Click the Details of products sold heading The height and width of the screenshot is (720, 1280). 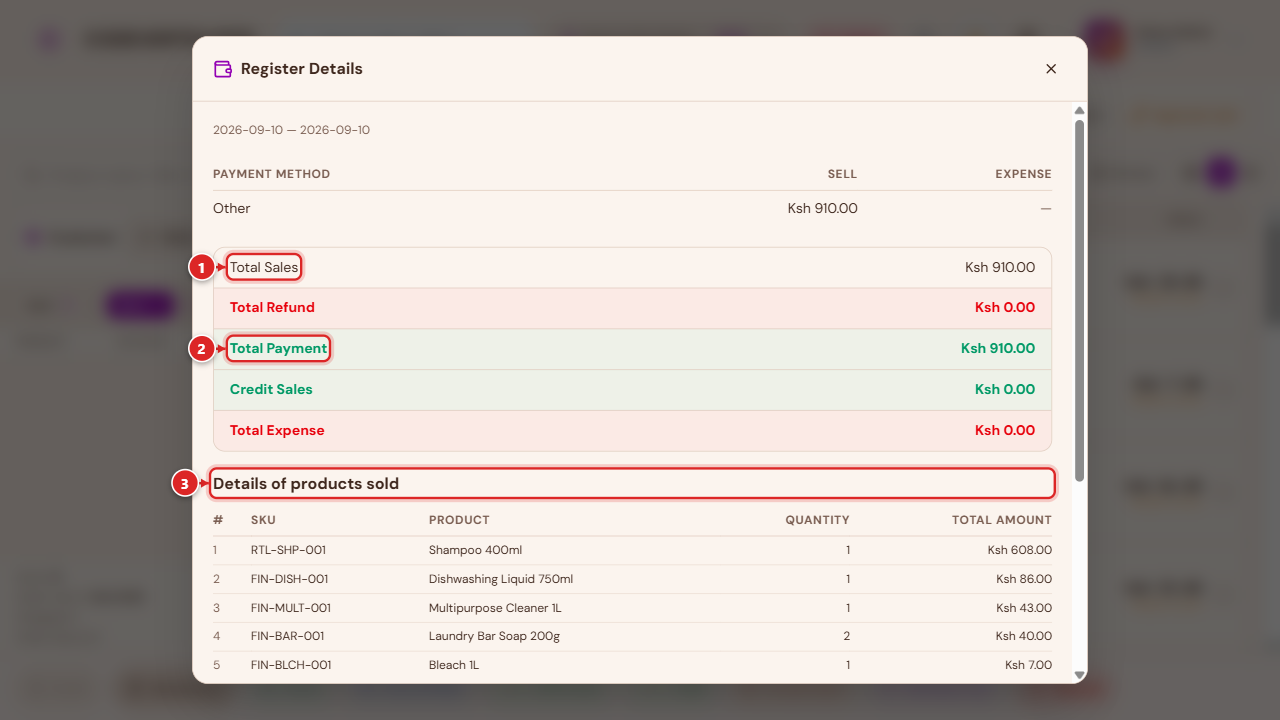point(306,484)
